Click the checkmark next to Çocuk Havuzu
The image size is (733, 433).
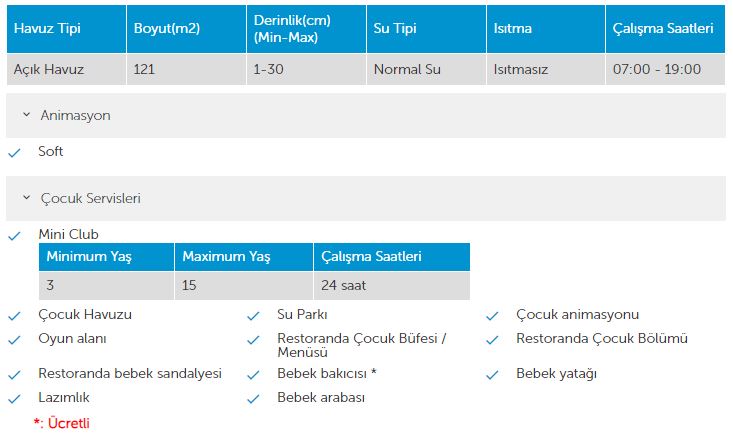click(x=13, y=316)
